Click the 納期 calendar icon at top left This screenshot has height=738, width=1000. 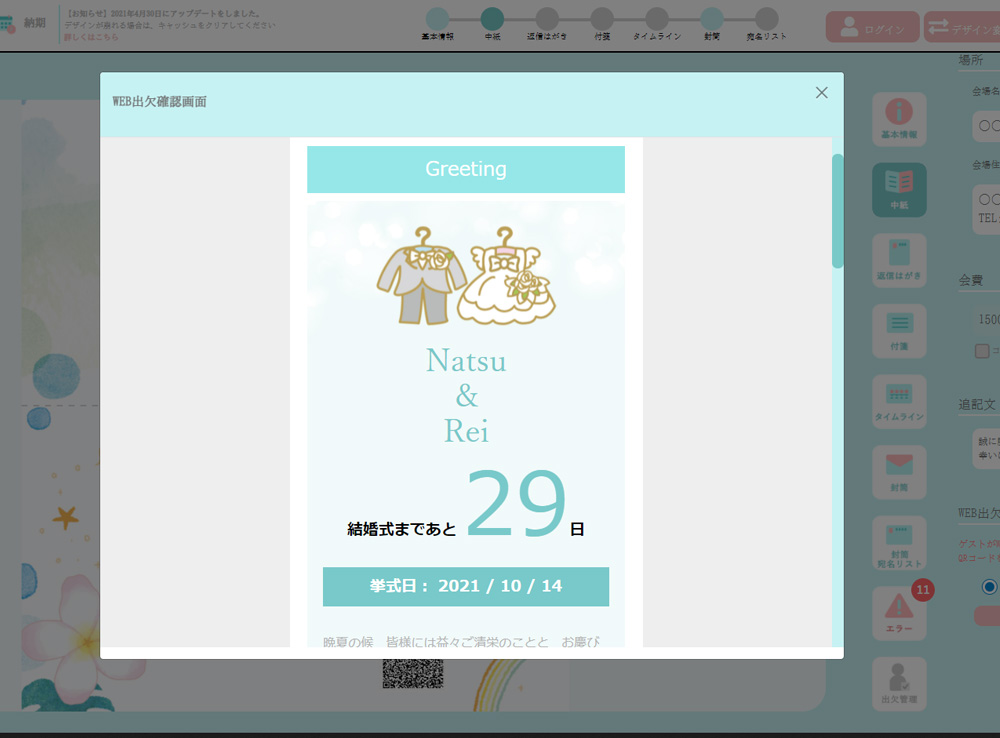tap(7, 24)
